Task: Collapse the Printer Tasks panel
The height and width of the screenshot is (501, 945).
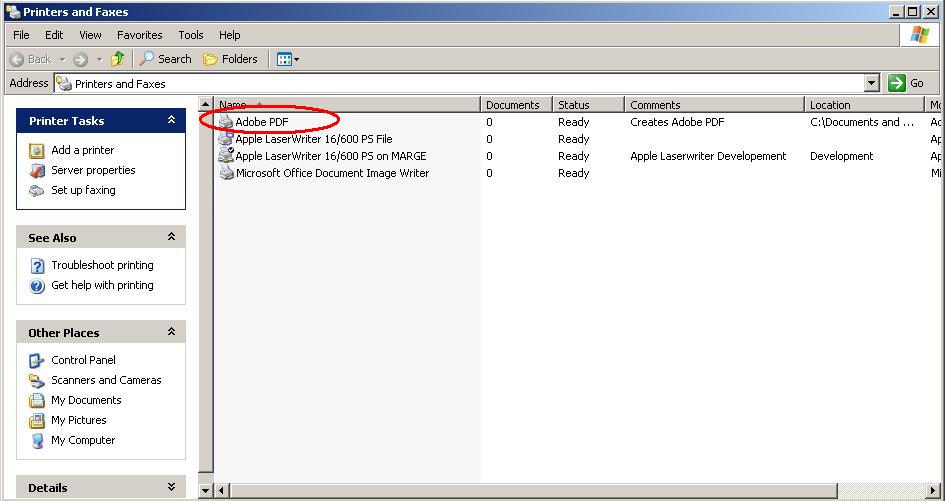Action: pos(171,120)
